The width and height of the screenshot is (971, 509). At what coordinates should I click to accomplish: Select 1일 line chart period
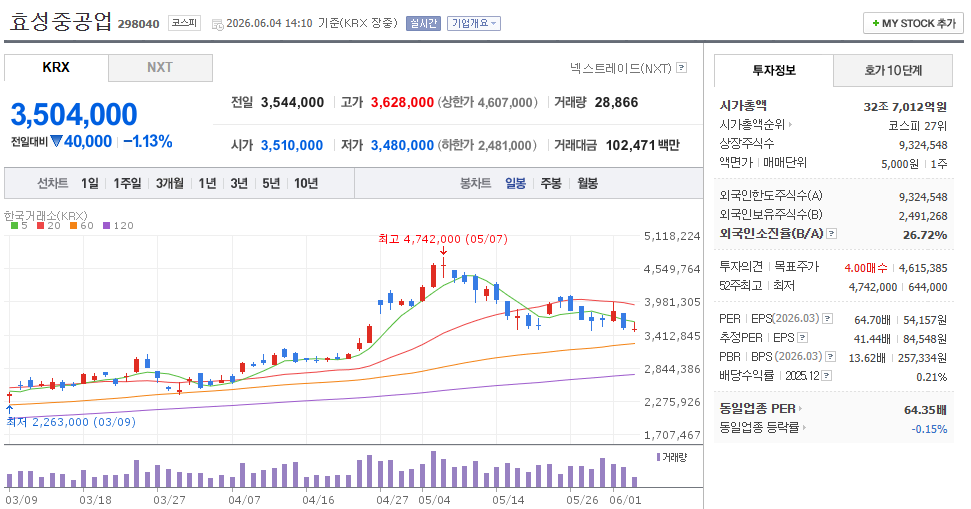pyautogui.click(x=89, y=183)
